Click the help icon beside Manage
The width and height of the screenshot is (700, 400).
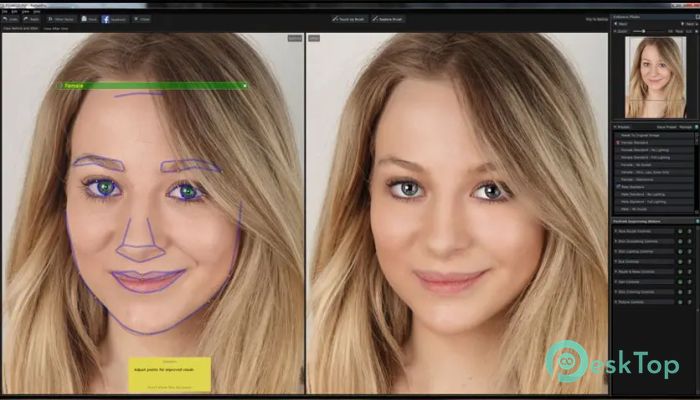click(696, 127)
